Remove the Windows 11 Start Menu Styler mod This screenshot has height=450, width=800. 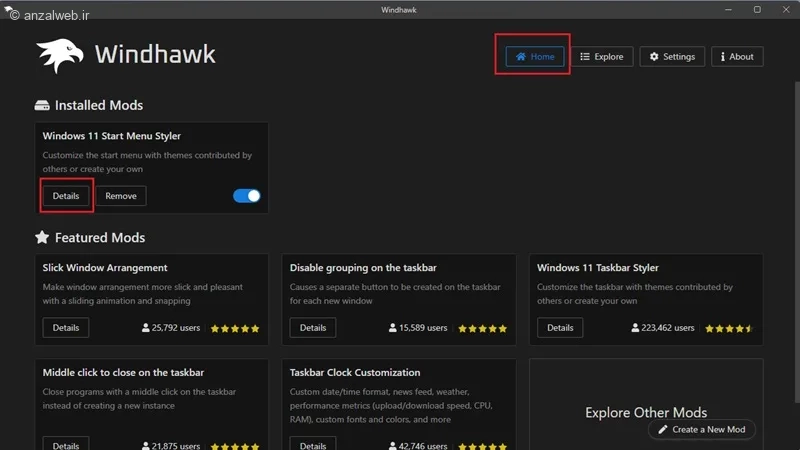coord(121,196)
